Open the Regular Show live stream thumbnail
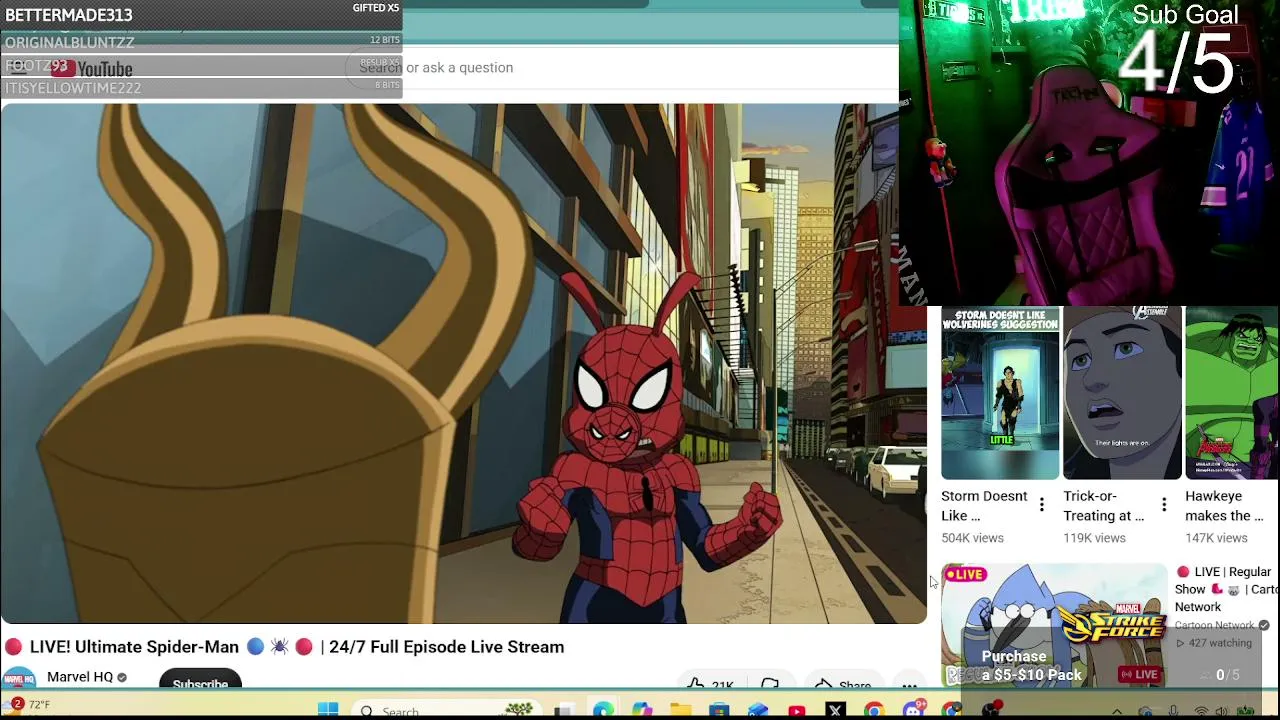Viewport: 1280px width, 720px height. (1054, 626)
